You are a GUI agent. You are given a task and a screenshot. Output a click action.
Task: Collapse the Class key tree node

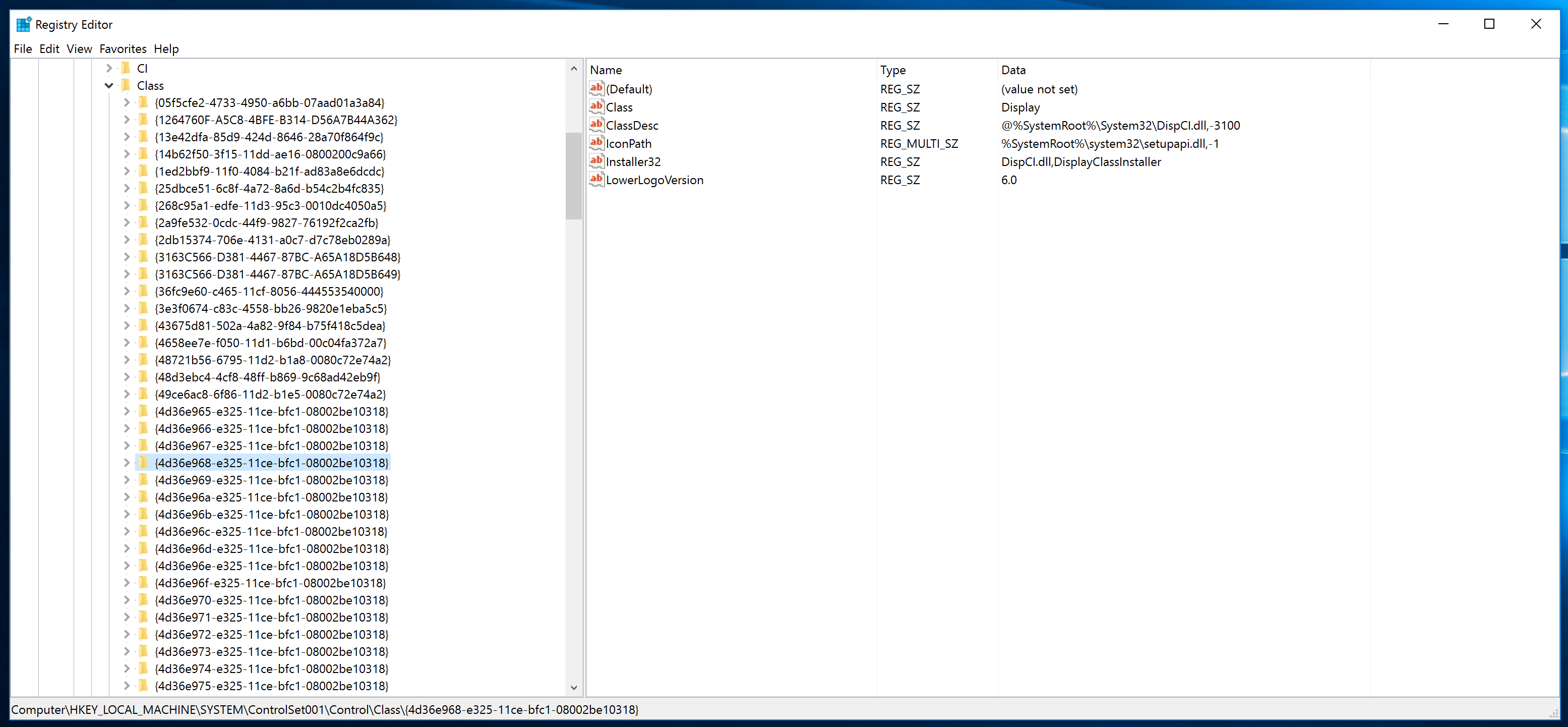109,85
